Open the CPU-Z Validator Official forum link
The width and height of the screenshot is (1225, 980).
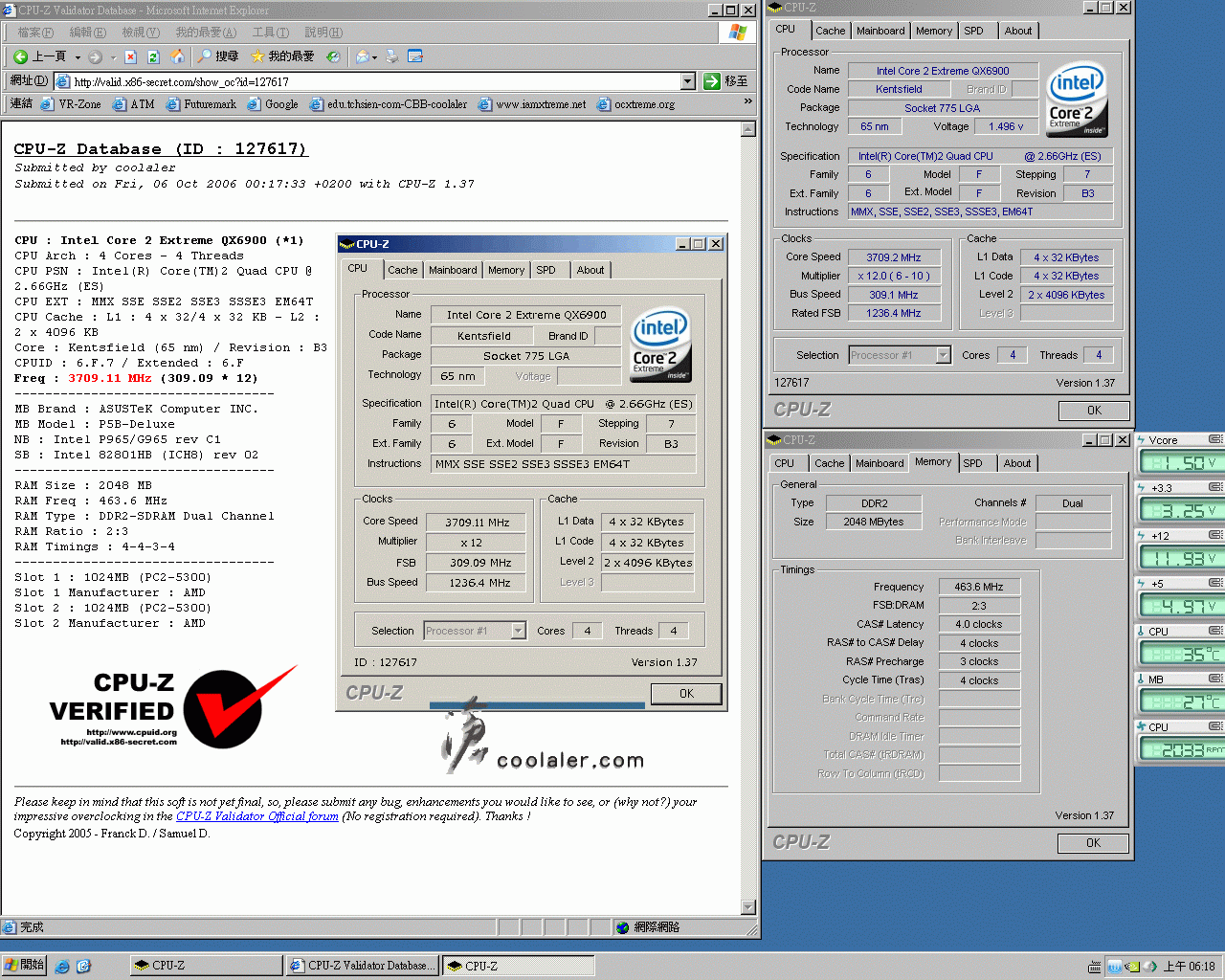click(x=257, y=816)
